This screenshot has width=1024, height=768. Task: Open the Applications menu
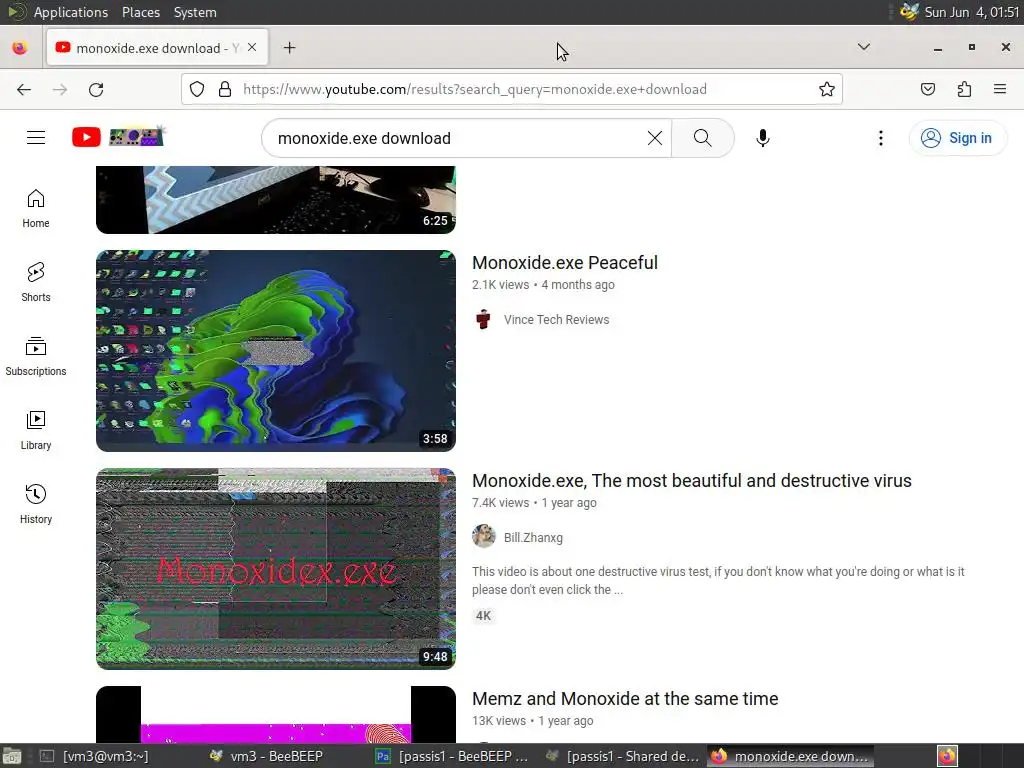[71, 12]
